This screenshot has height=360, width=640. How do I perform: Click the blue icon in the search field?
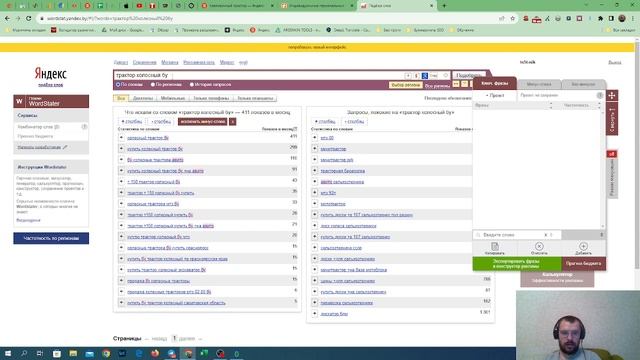point(424,76)
